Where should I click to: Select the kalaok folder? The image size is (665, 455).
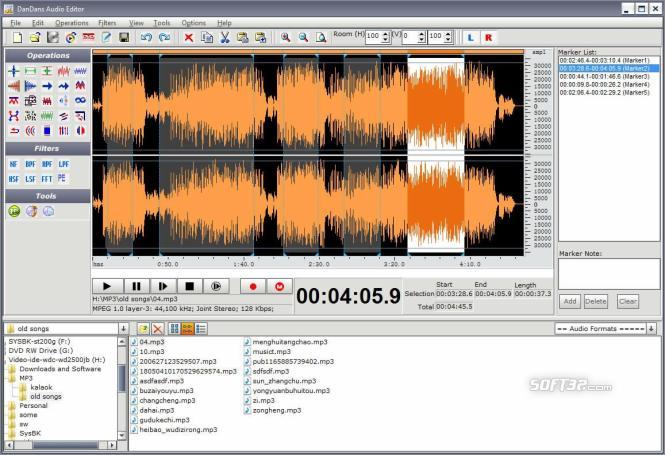click(41, 387)
